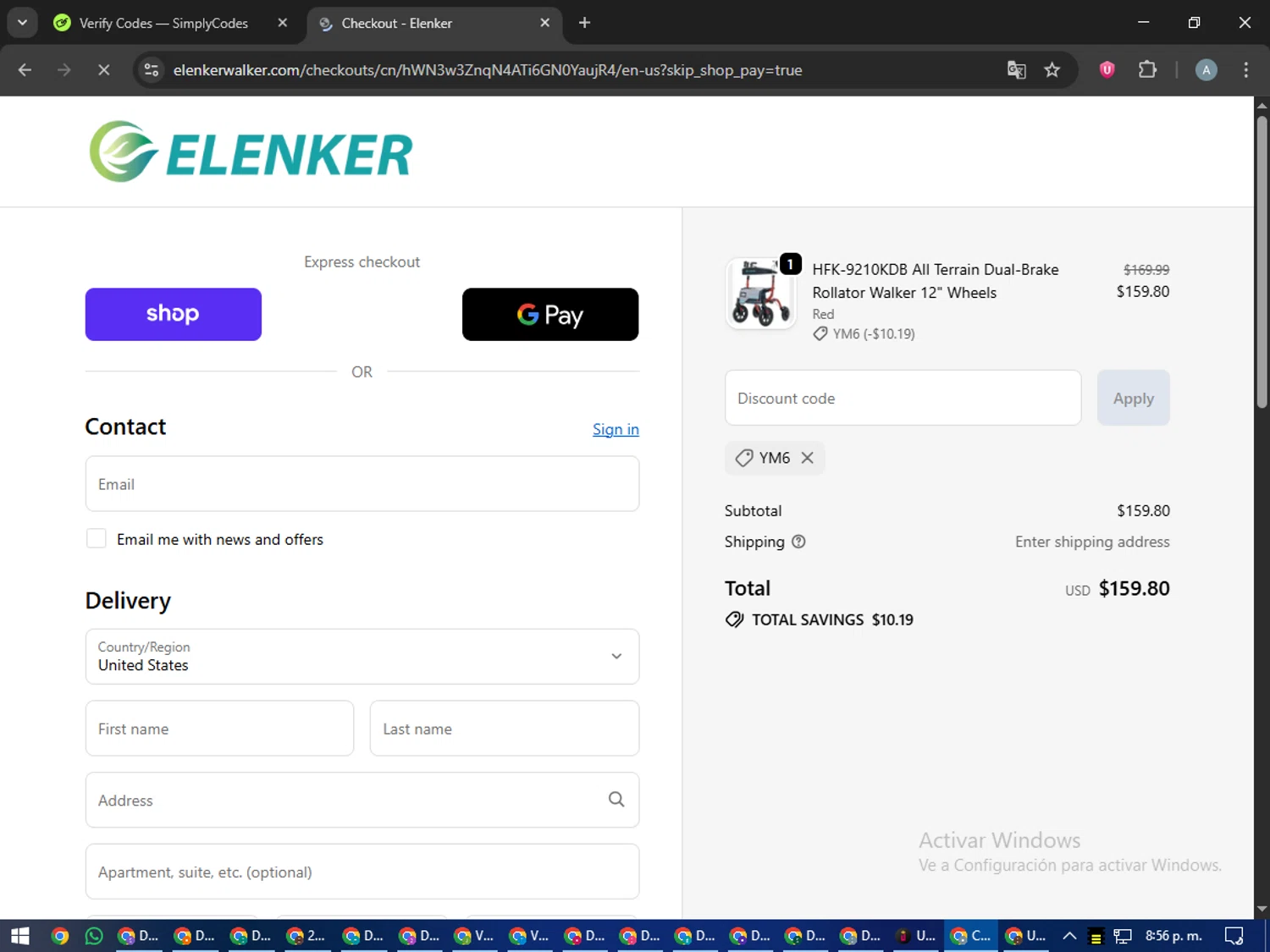Open the Windows notification center
Viewport: 1270px width, 952px height.
1234,936
